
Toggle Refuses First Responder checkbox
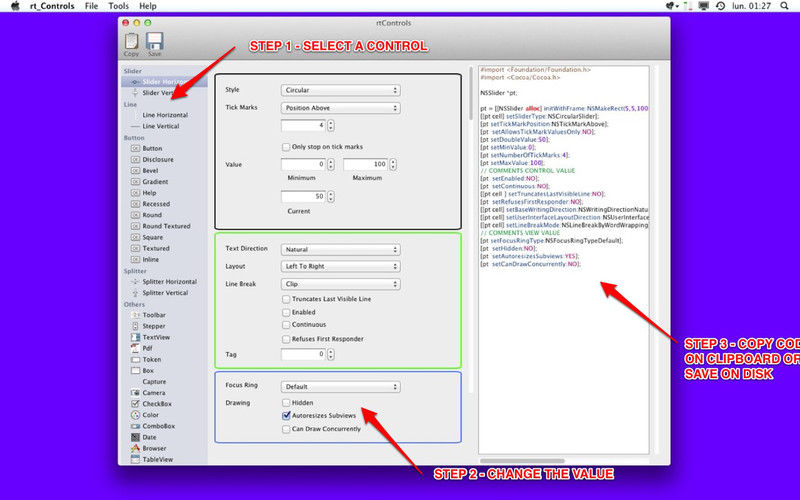(x=286, y=339)
